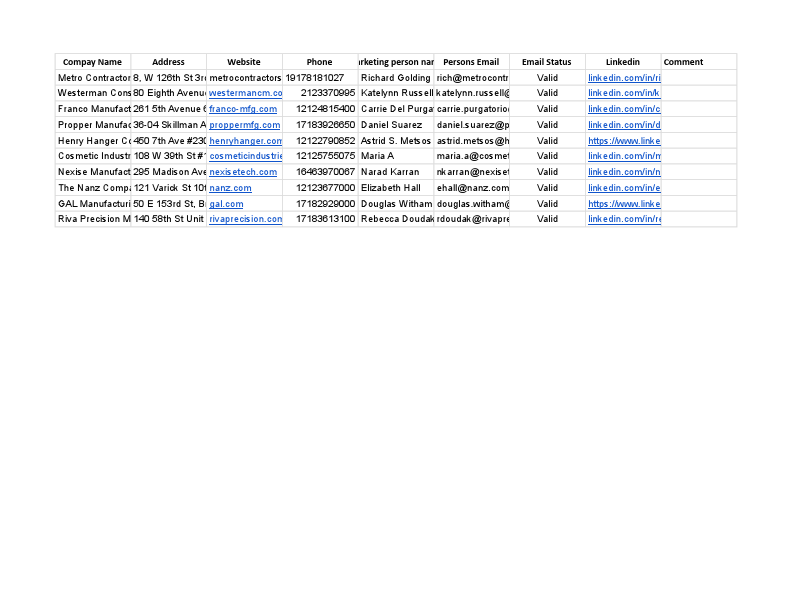
Task: Select the metrocontractors website cell
Action: pyautogui.click(x=244, y=78)
